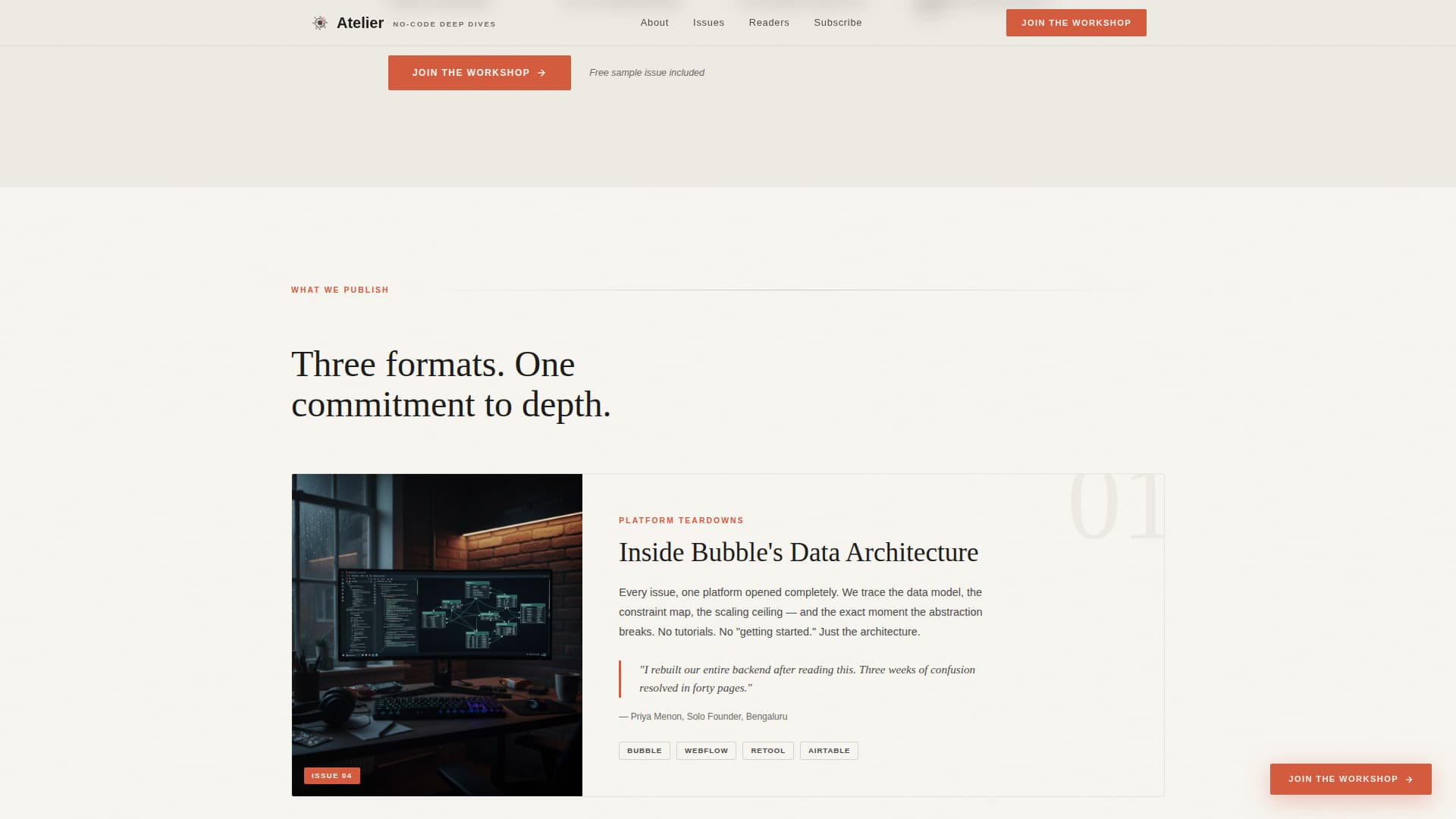Open Inside Bubble's Data Architecture heading
Viewport: 1456px width, 819px height.
(x=799, y=552)
